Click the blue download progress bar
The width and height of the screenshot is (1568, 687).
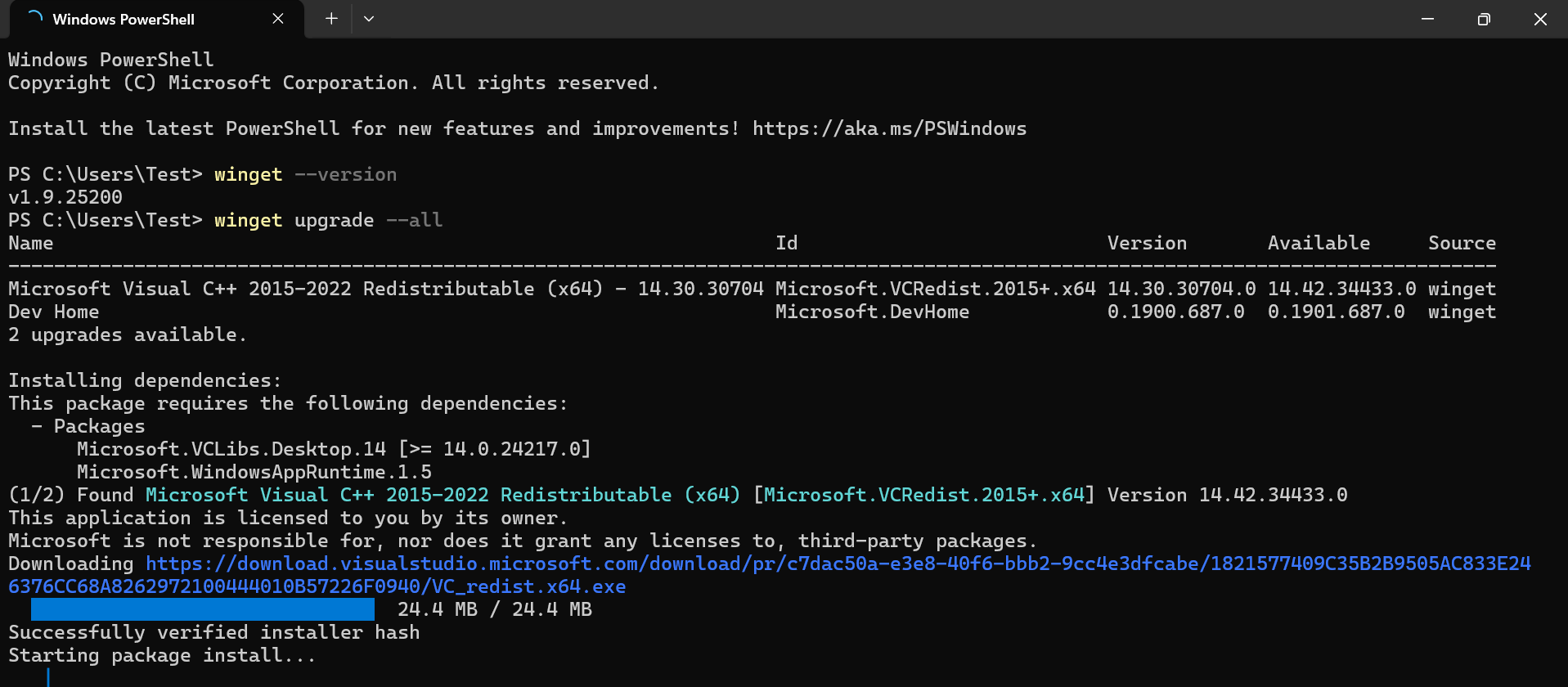[203, 609]
